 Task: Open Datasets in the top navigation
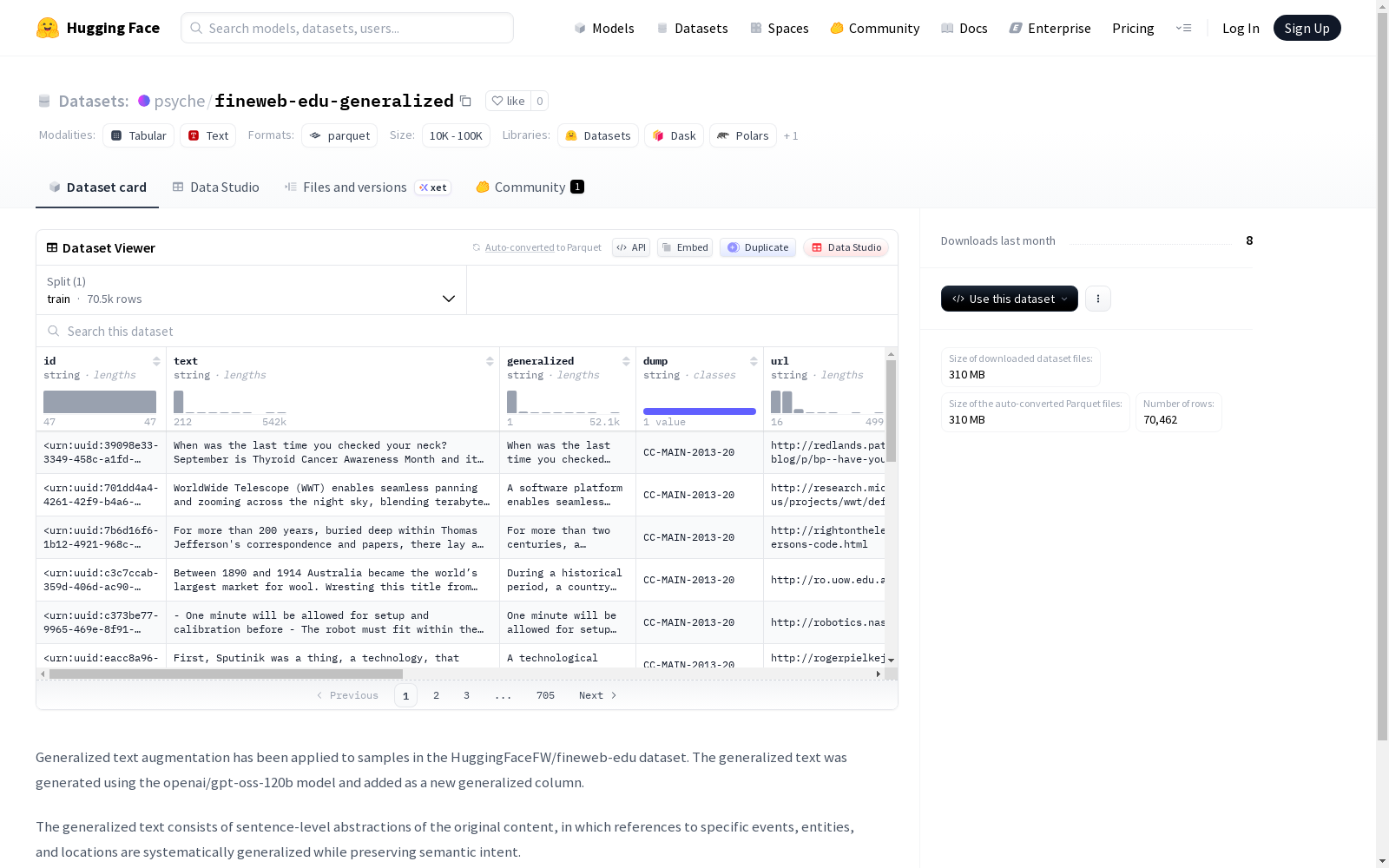coord(692,28)
